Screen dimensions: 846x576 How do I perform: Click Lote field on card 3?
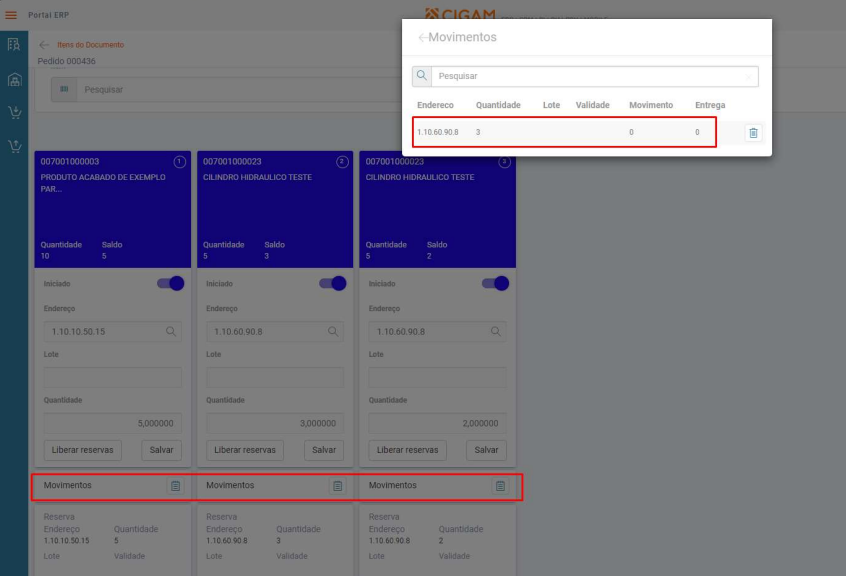coord(438,378)
